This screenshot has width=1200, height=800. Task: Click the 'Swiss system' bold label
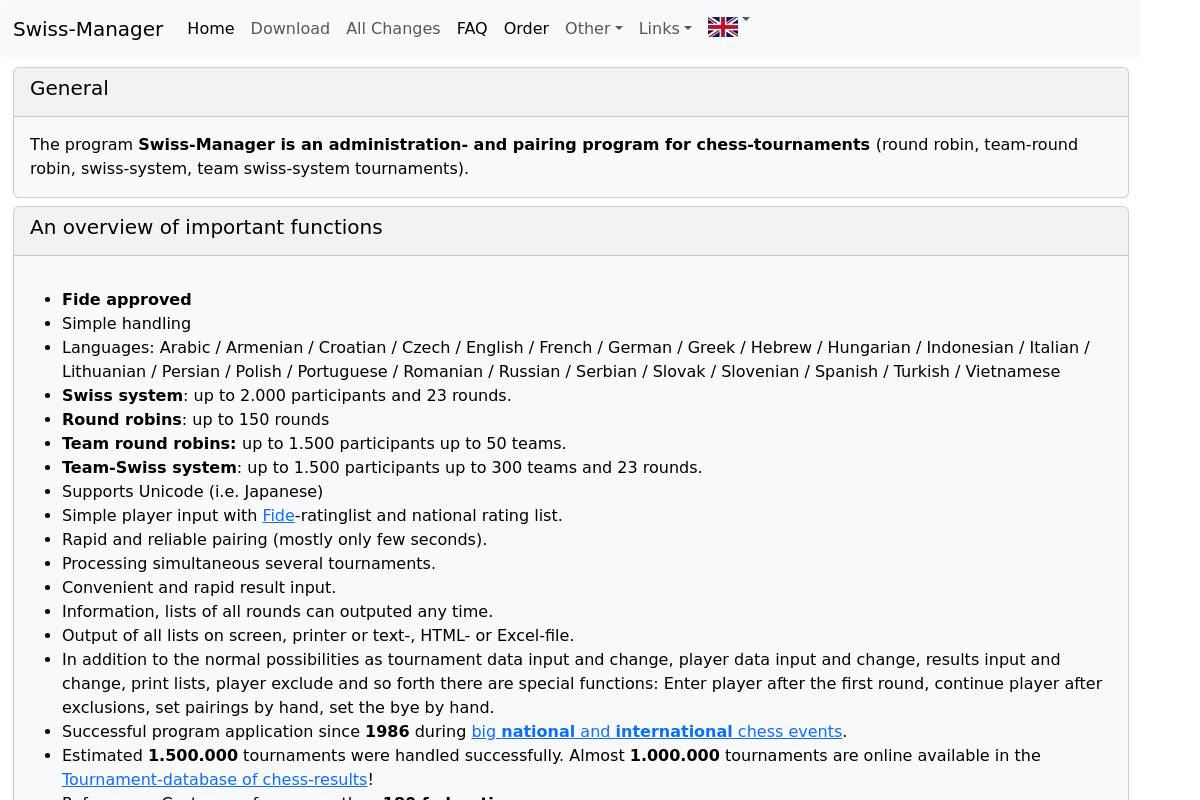[122, 395]
